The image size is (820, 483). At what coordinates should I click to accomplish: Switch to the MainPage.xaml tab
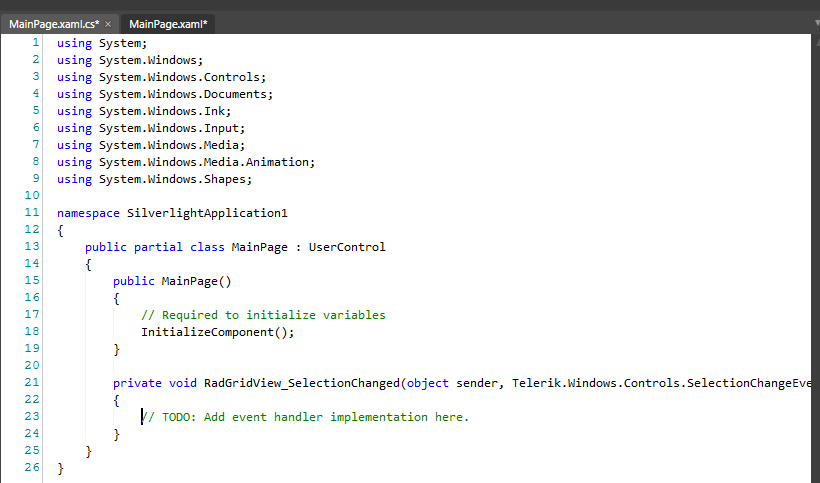[168, 24]
